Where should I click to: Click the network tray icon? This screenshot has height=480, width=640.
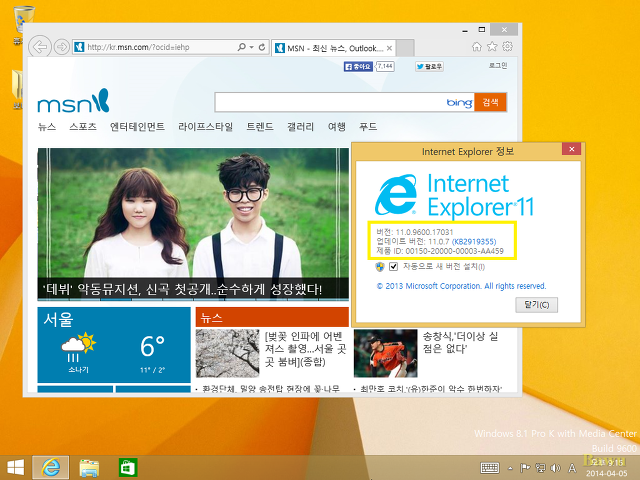(540, 468)
